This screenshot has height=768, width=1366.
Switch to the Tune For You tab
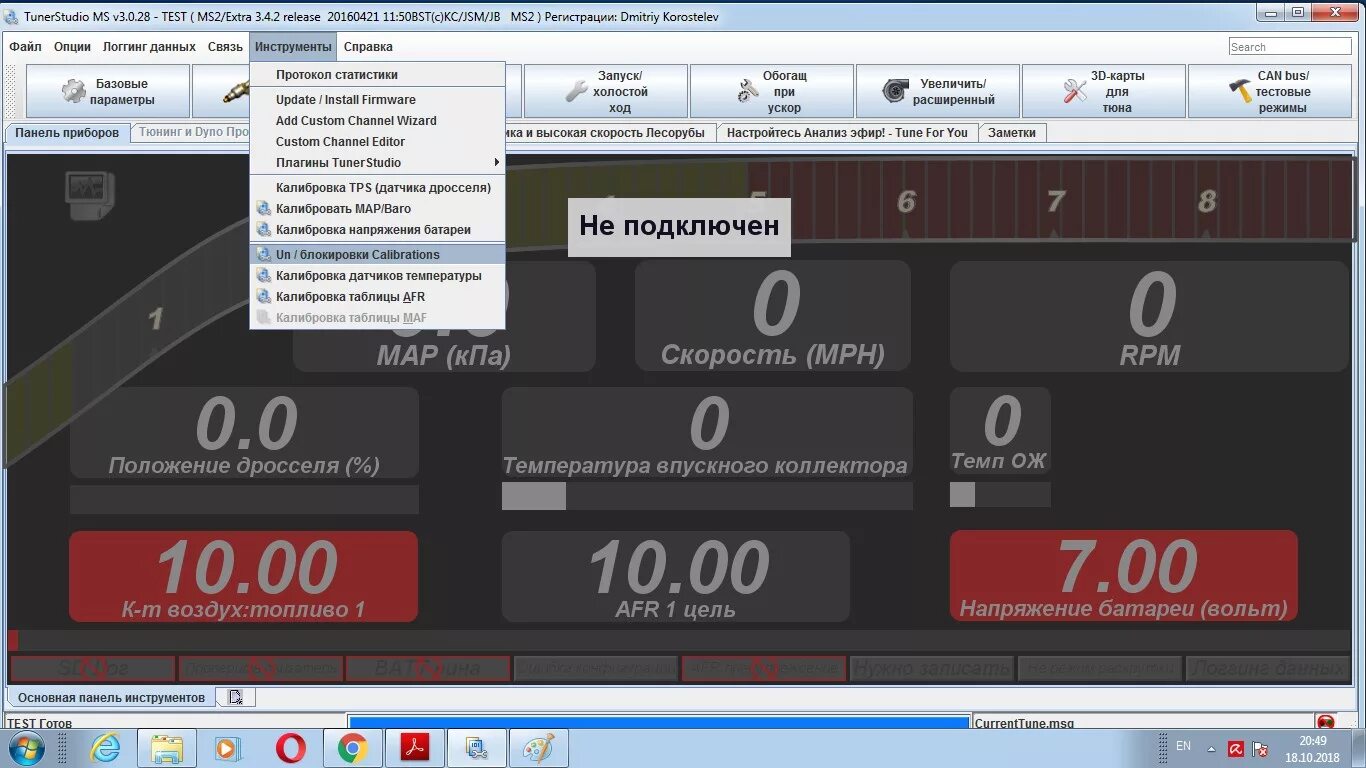pos(847,132)
